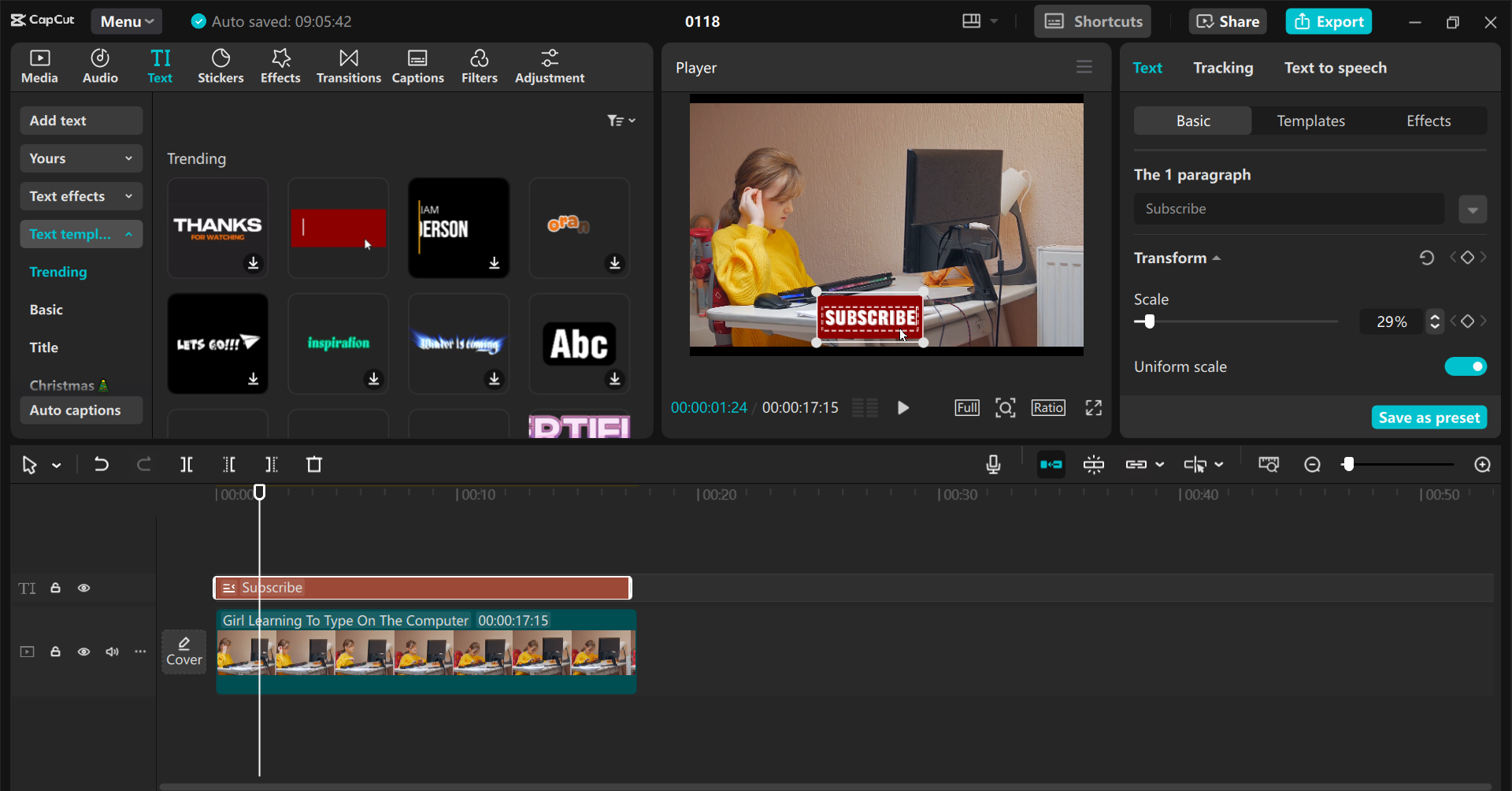This screenshot has height=791, width=1512.
Task: Open the Transitions panel
Action: coord(349,67)
